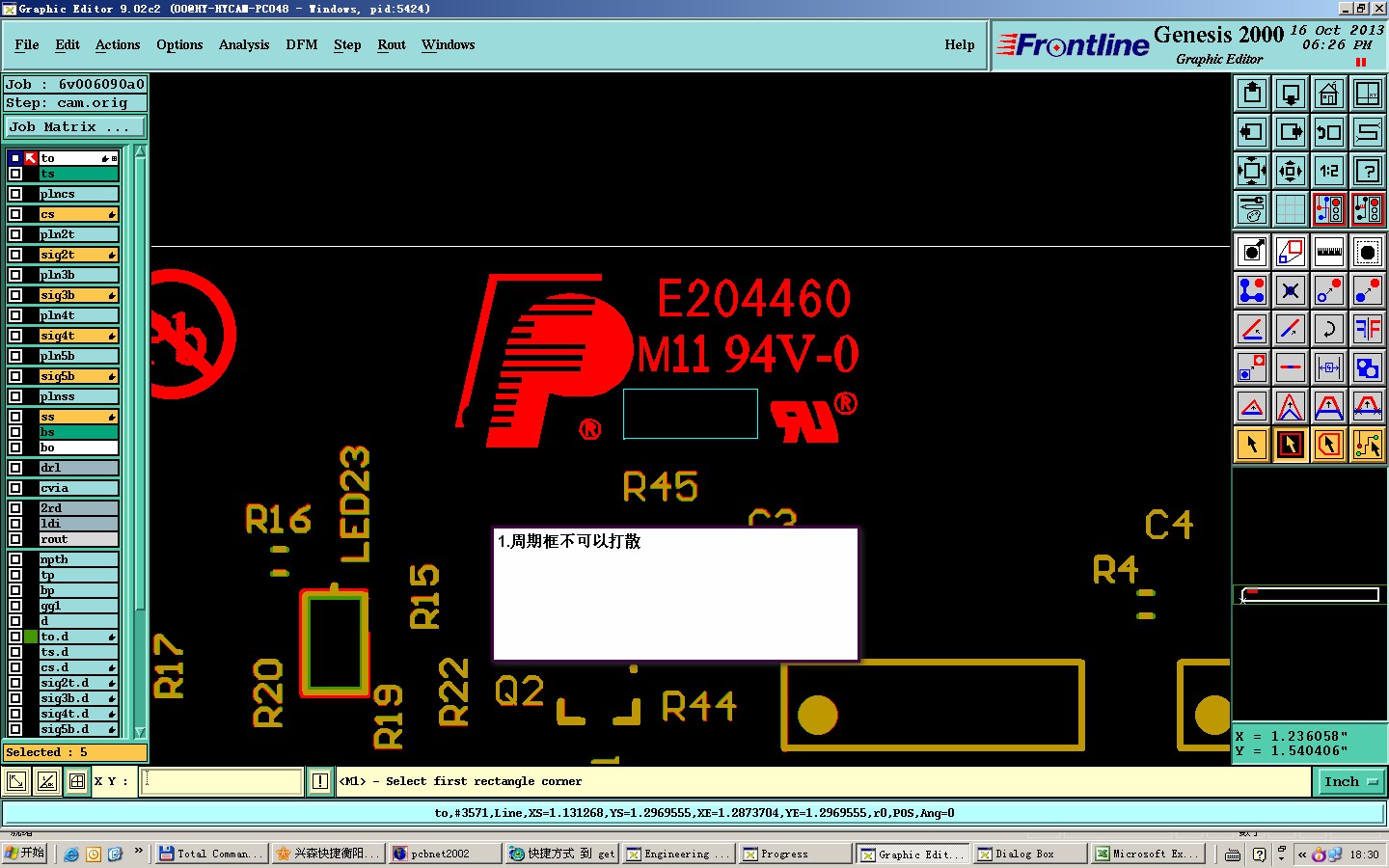Toggle display checkbox for layer to.d

click(15, 637)
